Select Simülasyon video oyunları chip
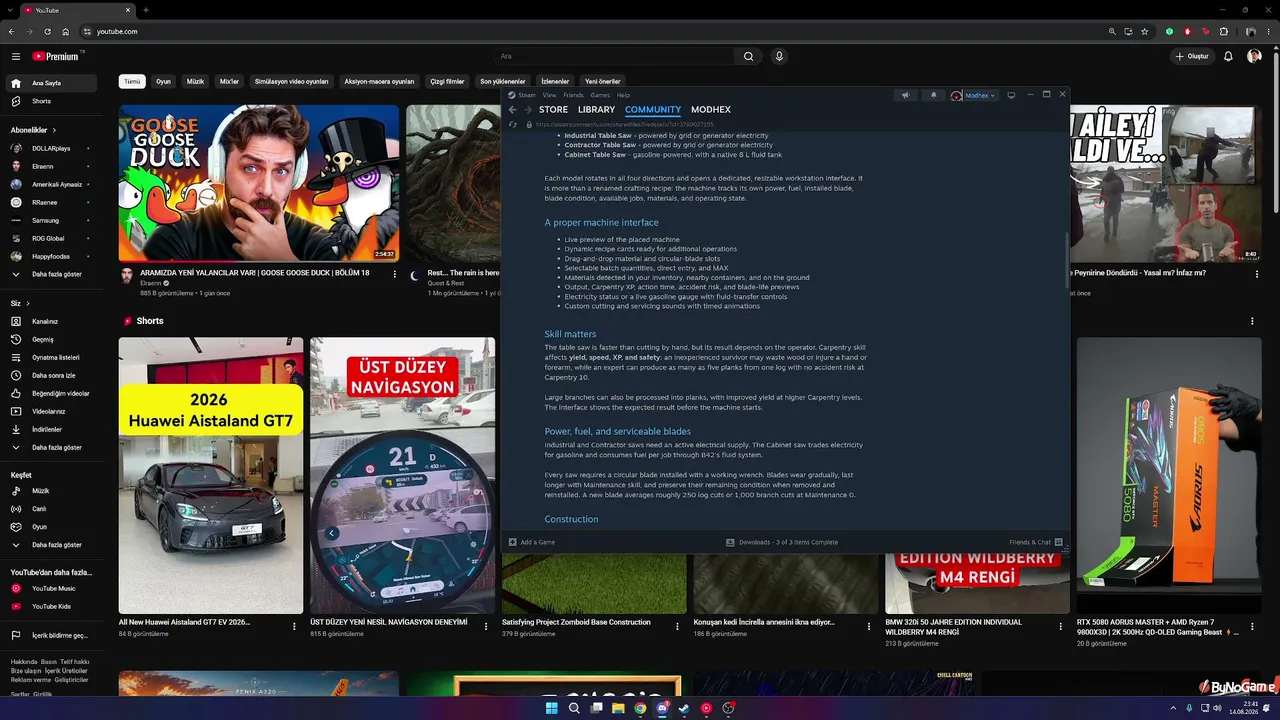Image resolution: width=1280 pixels, height=720 pixels. coord(291,81)
